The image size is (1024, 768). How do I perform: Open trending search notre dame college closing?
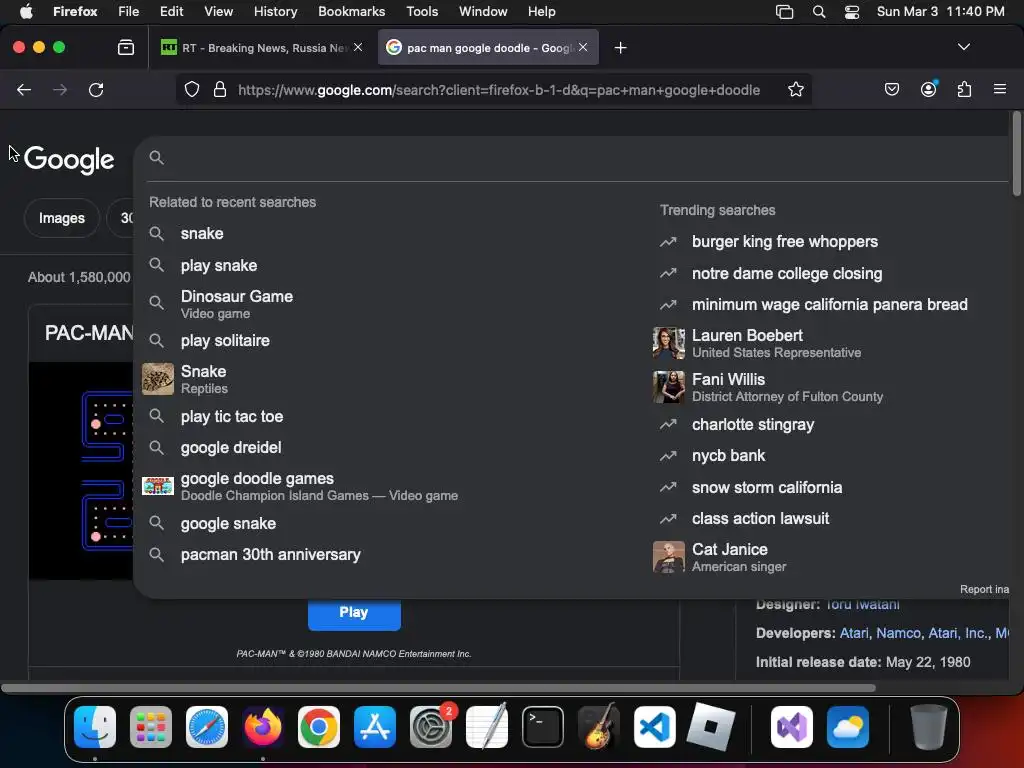pos(786,273)
